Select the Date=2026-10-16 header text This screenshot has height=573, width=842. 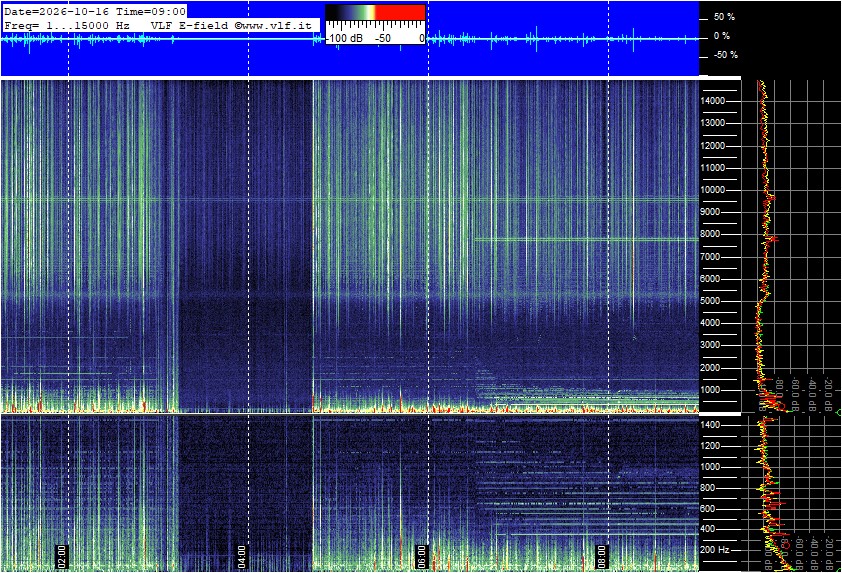56,11
